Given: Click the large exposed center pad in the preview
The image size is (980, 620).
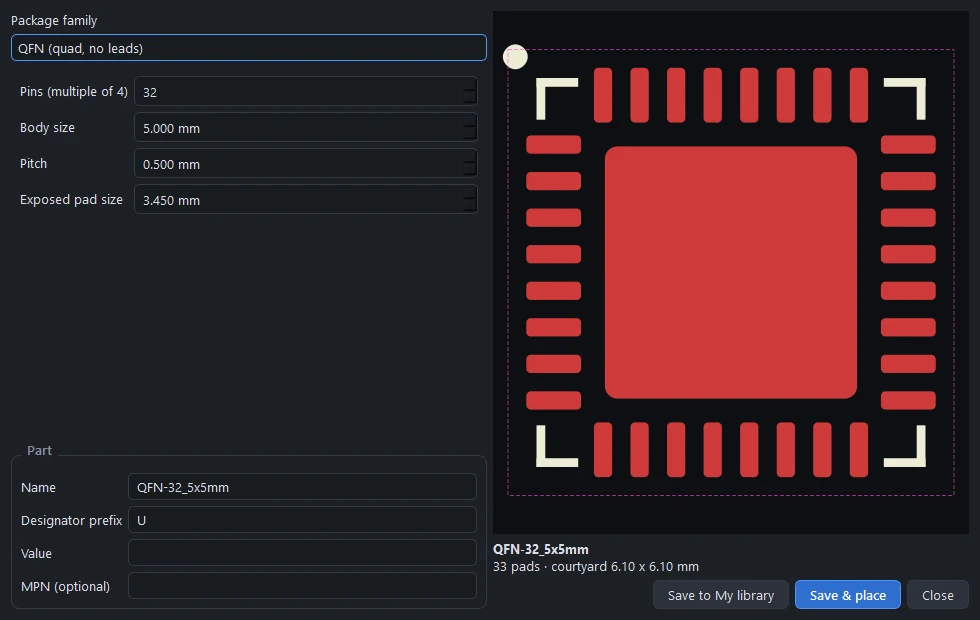Looking at the screenshot, I should pyautogui.click(x=731, y=272).
